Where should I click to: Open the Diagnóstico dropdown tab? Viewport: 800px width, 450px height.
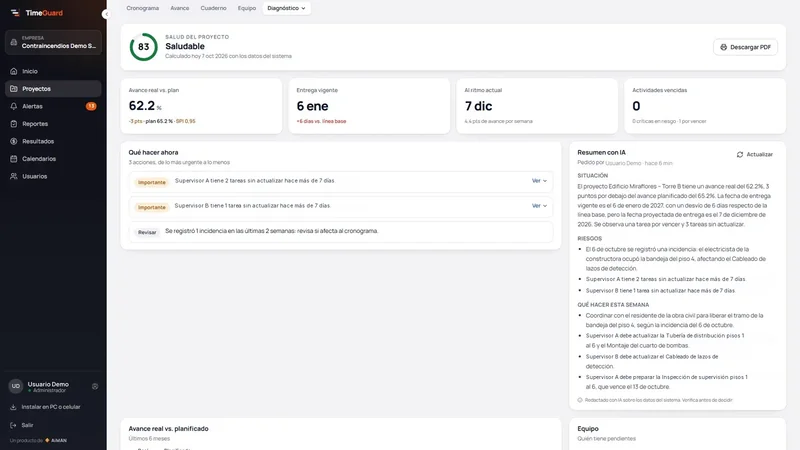(286, 8)
